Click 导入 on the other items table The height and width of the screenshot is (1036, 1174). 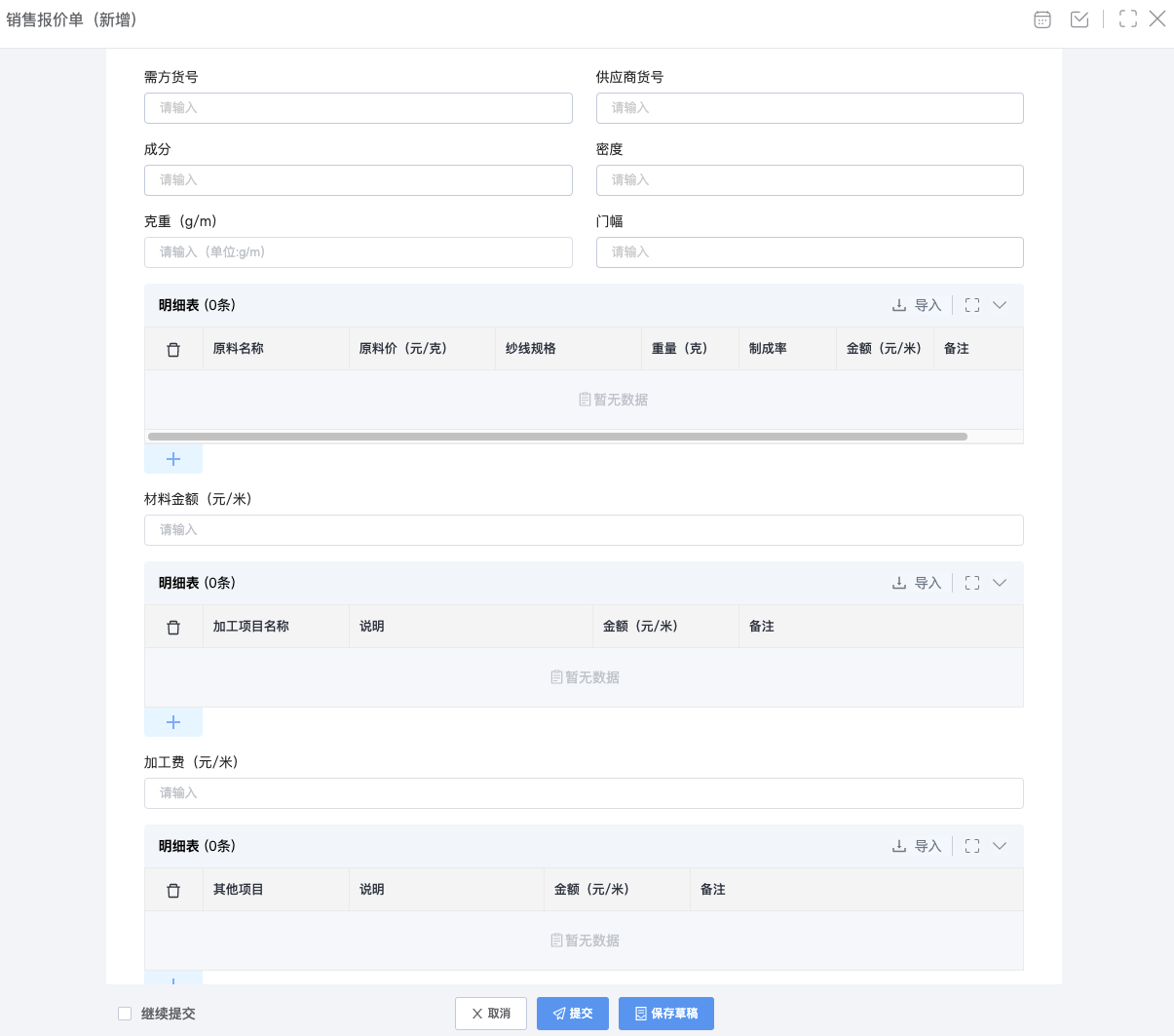917,846
